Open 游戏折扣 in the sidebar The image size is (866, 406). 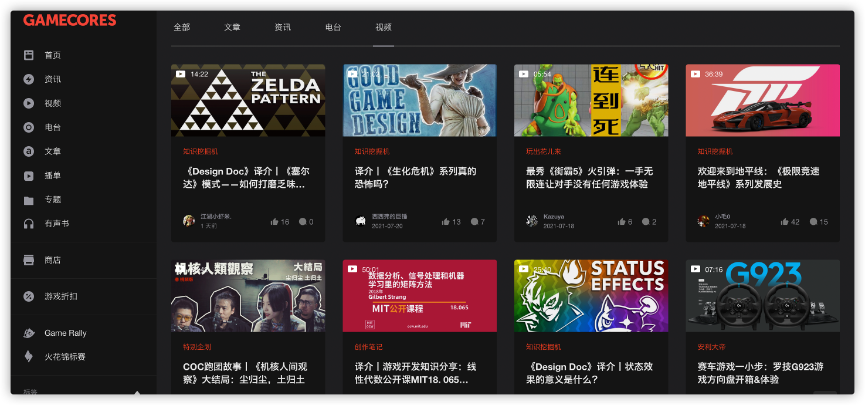(61, 296)
